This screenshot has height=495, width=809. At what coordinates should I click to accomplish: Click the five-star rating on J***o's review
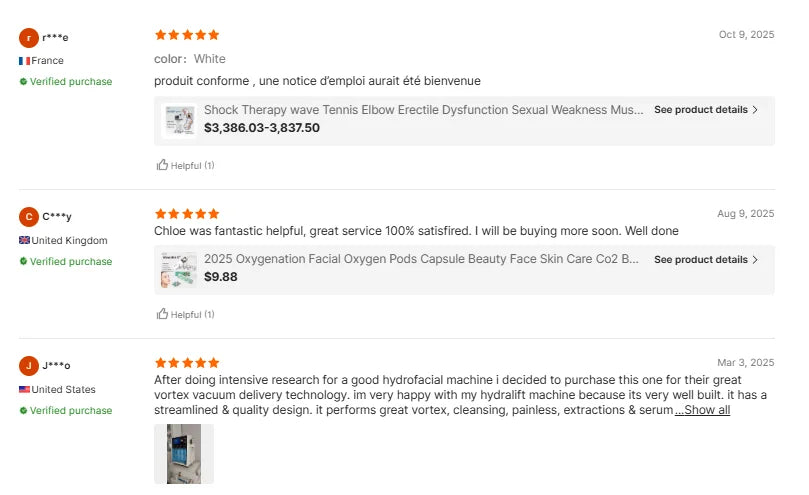pyautogui.click(x=187, y=363)
